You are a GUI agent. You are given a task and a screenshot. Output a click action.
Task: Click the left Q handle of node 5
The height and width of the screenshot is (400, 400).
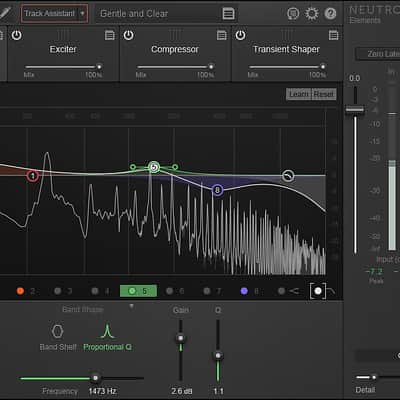coord(133,167)
